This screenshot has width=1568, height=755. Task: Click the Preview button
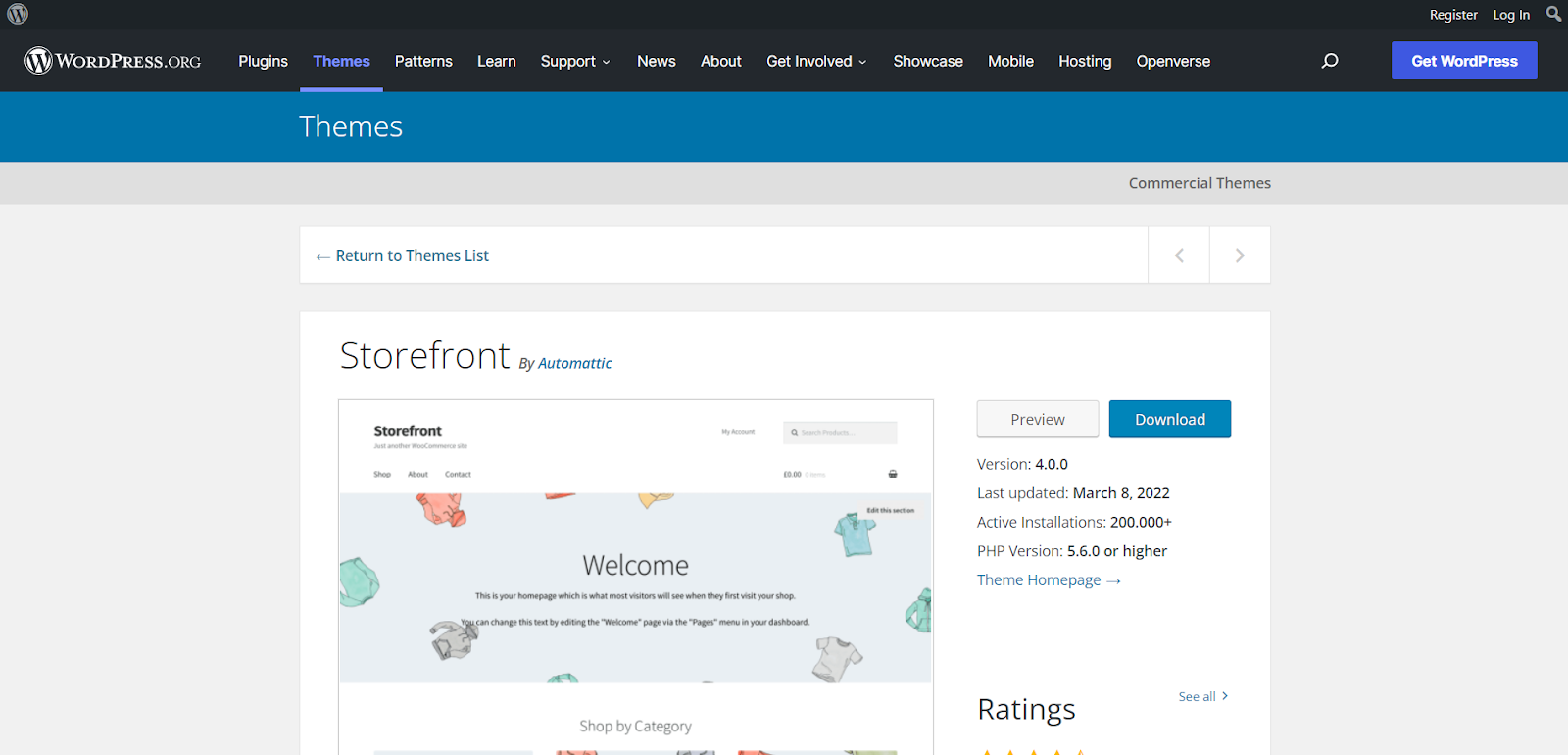click(1038, 419)
